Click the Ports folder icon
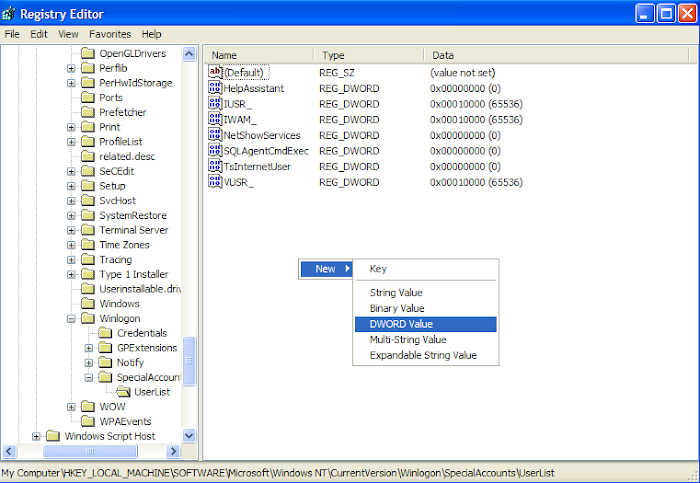 click(x=88, y=97)
